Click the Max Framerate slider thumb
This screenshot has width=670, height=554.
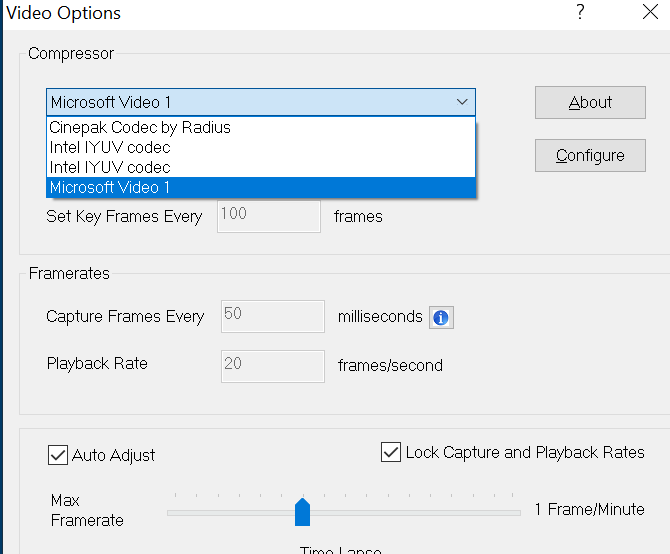pos(303,512)
